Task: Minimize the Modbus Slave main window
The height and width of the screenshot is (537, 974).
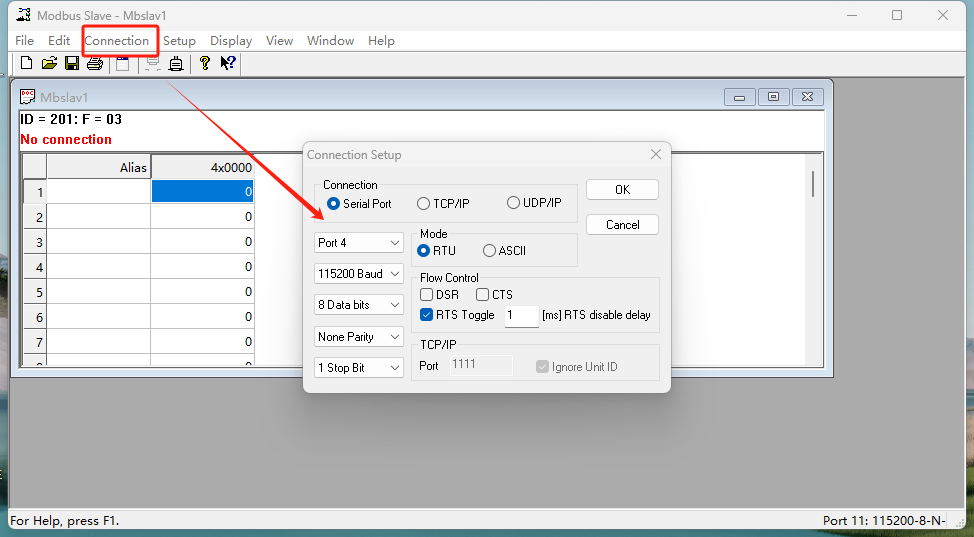Action: [x=852, y=15]
